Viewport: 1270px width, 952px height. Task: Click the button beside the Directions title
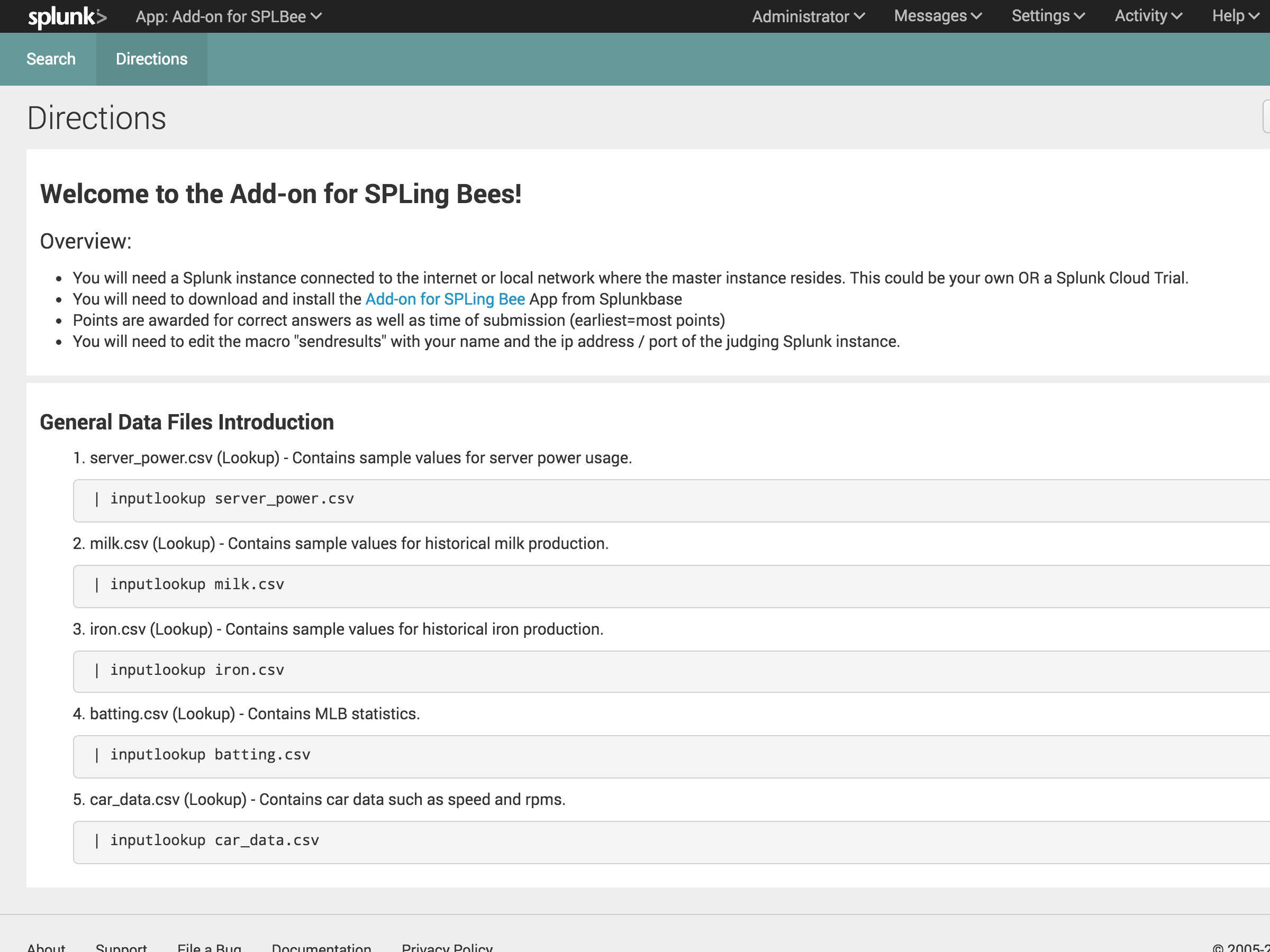pyautogui.click(x=1266, y=117)
